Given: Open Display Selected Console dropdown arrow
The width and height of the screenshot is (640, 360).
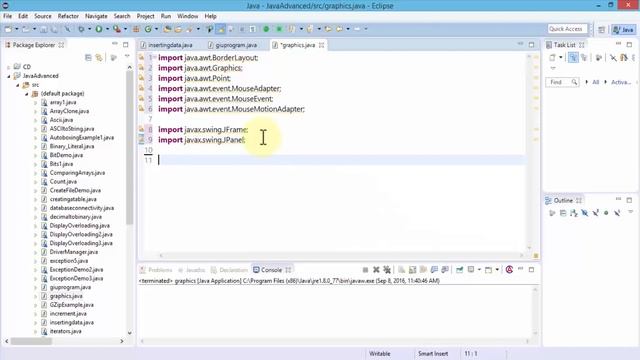Looking at the screenshot, I should click(479, 270).
